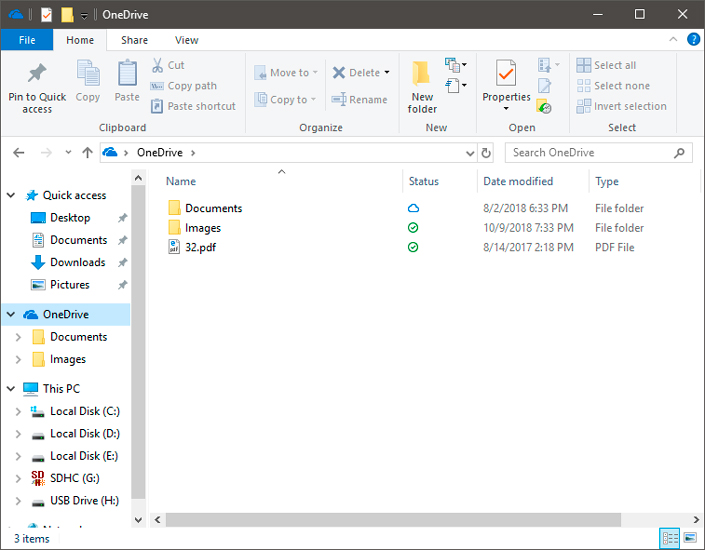The width and height of the screenshot is (705, 550).
Task: Click Select none in ribbon
Action: (613, 85)
